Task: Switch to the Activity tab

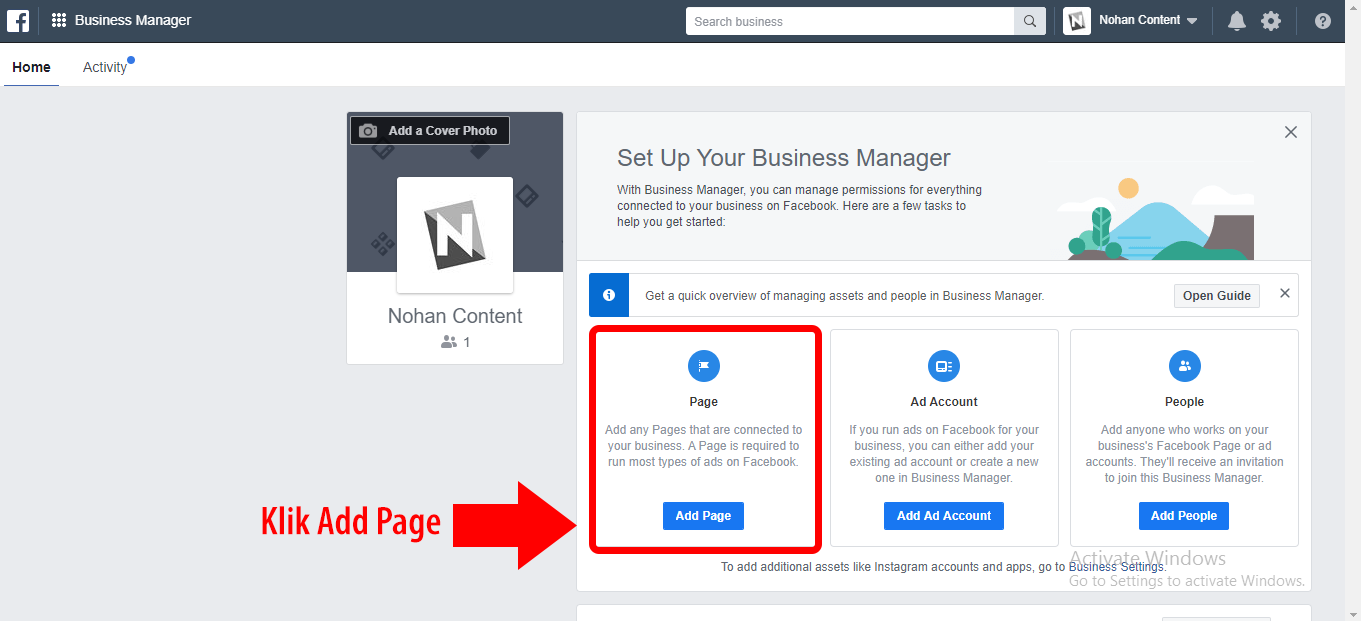Action: click(x=105, y=67)
